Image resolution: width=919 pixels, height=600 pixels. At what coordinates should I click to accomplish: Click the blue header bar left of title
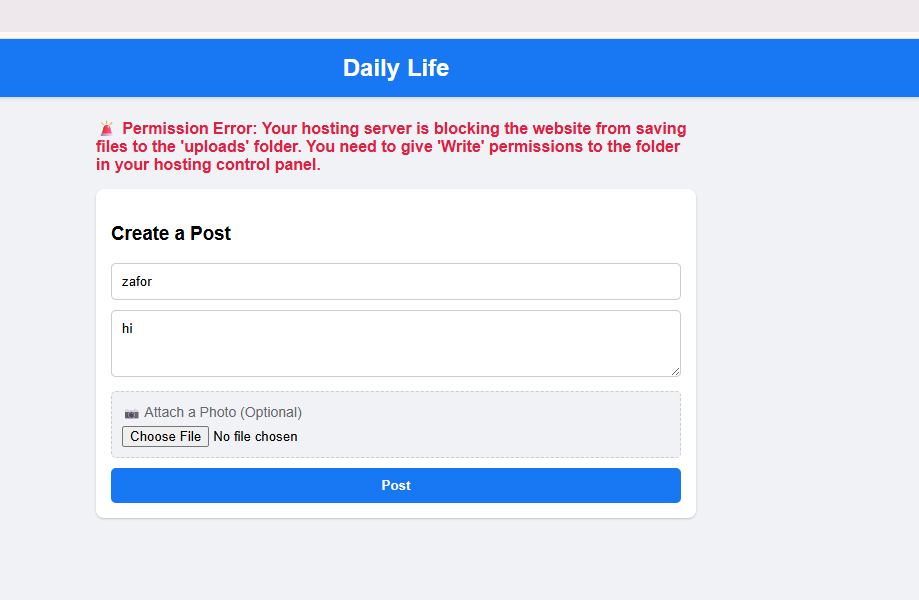150,68
